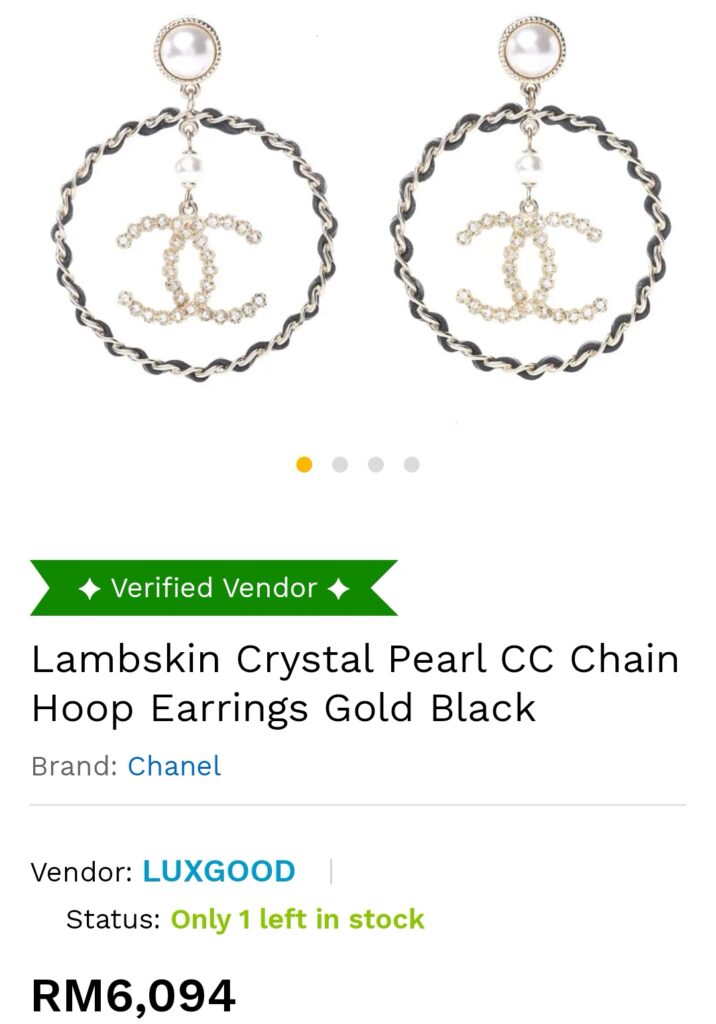
Task: Visit the LUXGOOD vendor page
Action: click(219, 871)
